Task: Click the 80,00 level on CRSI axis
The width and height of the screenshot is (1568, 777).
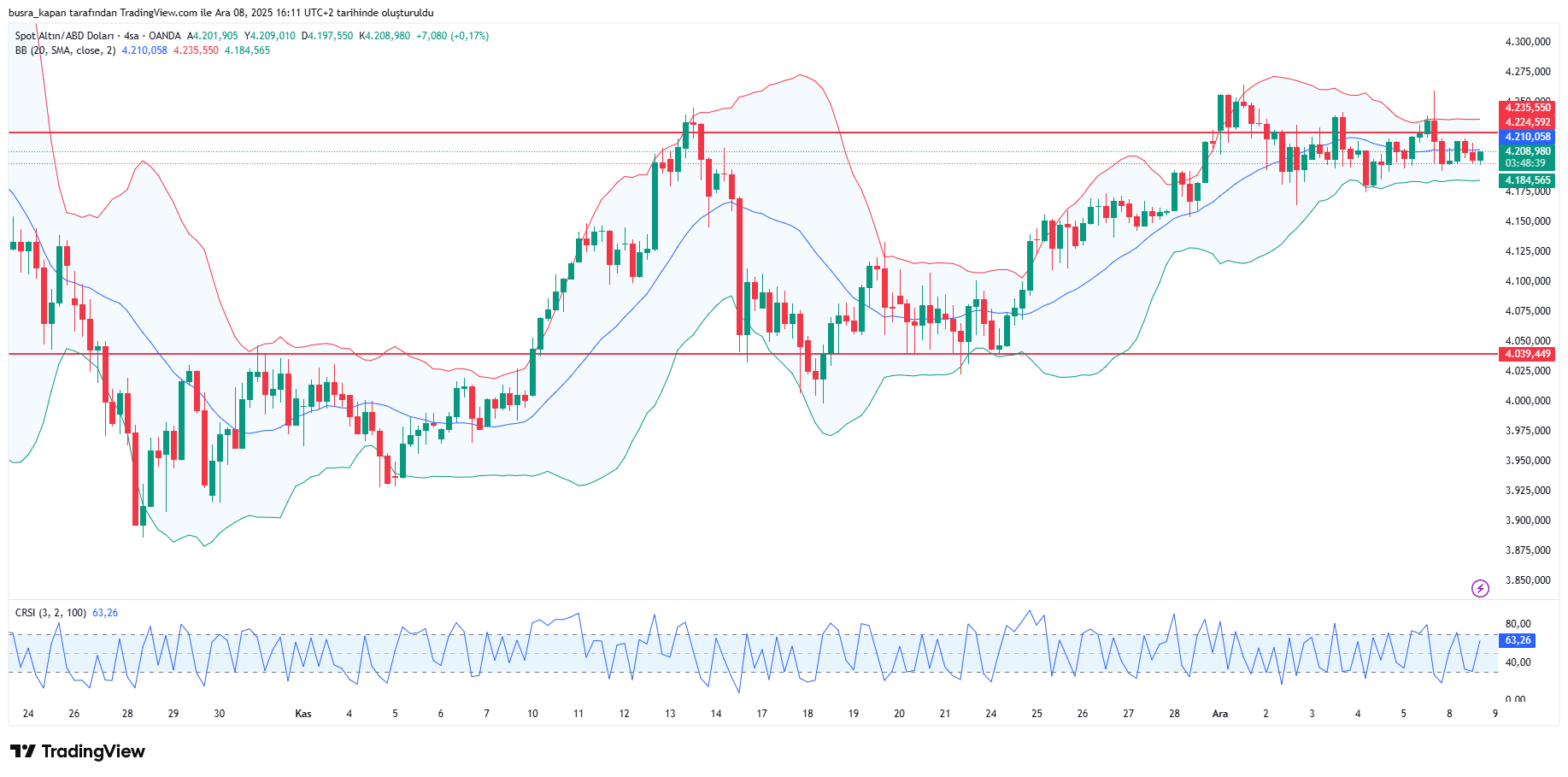Action: coord(1518,624)
